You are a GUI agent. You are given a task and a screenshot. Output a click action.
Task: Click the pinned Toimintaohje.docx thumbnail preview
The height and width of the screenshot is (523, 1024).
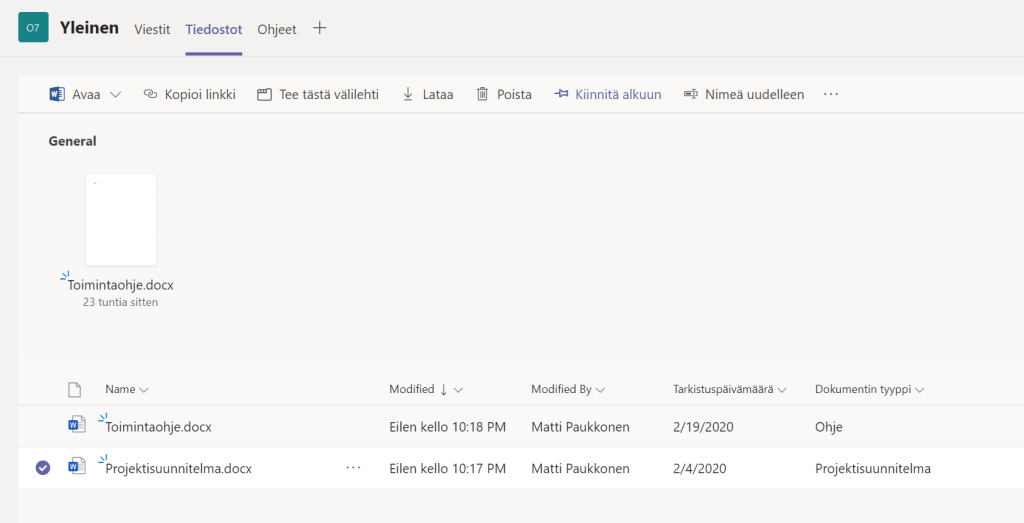tap(120, 220)
